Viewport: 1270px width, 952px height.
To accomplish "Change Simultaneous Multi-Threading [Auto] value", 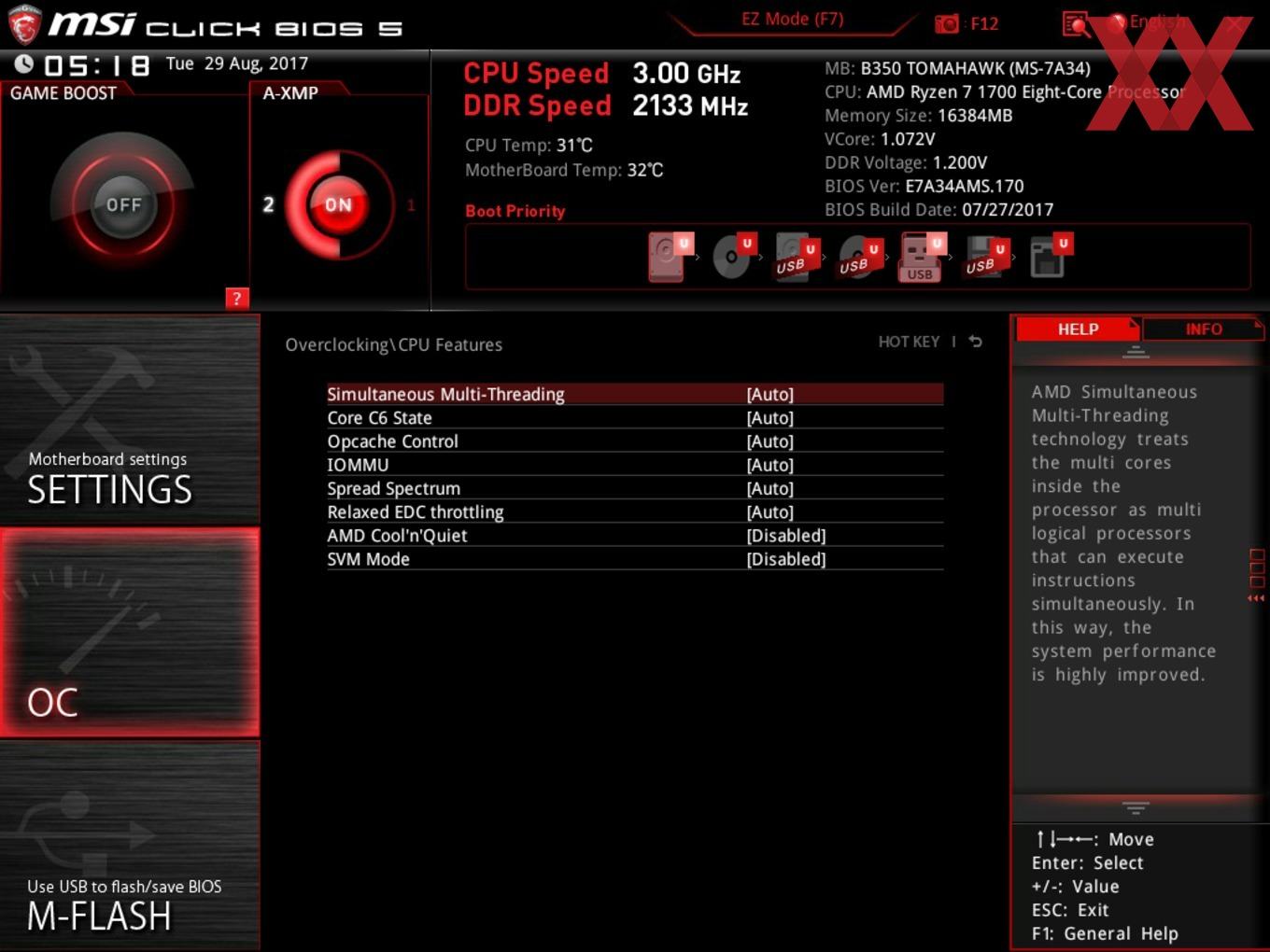I will (x=770, y=394).
